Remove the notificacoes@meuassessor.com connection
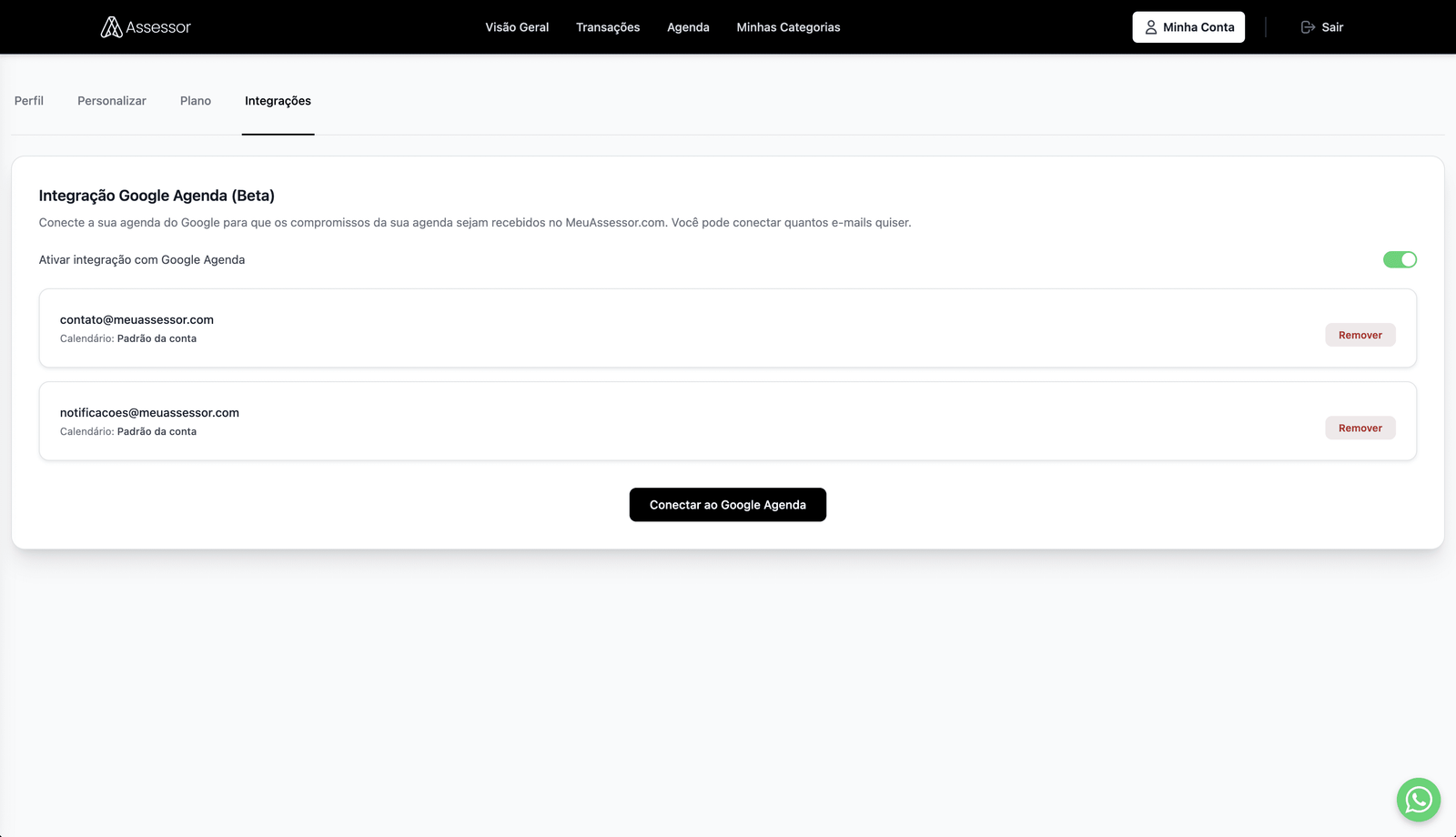This screenshot has height=837, width=1456. (x=1360, y=428)
